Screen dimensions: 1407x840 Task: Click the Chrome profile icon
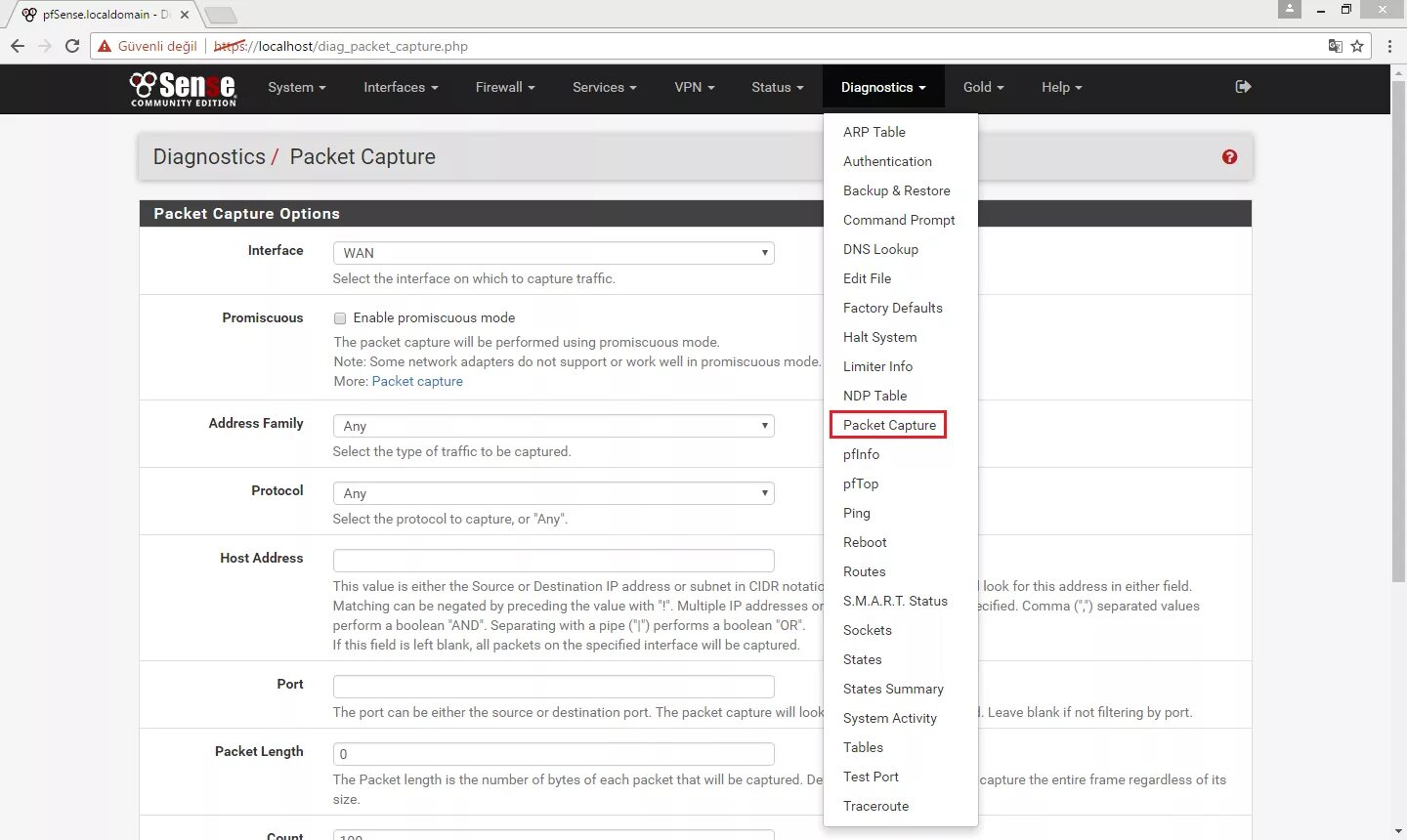coord(1289,10)
